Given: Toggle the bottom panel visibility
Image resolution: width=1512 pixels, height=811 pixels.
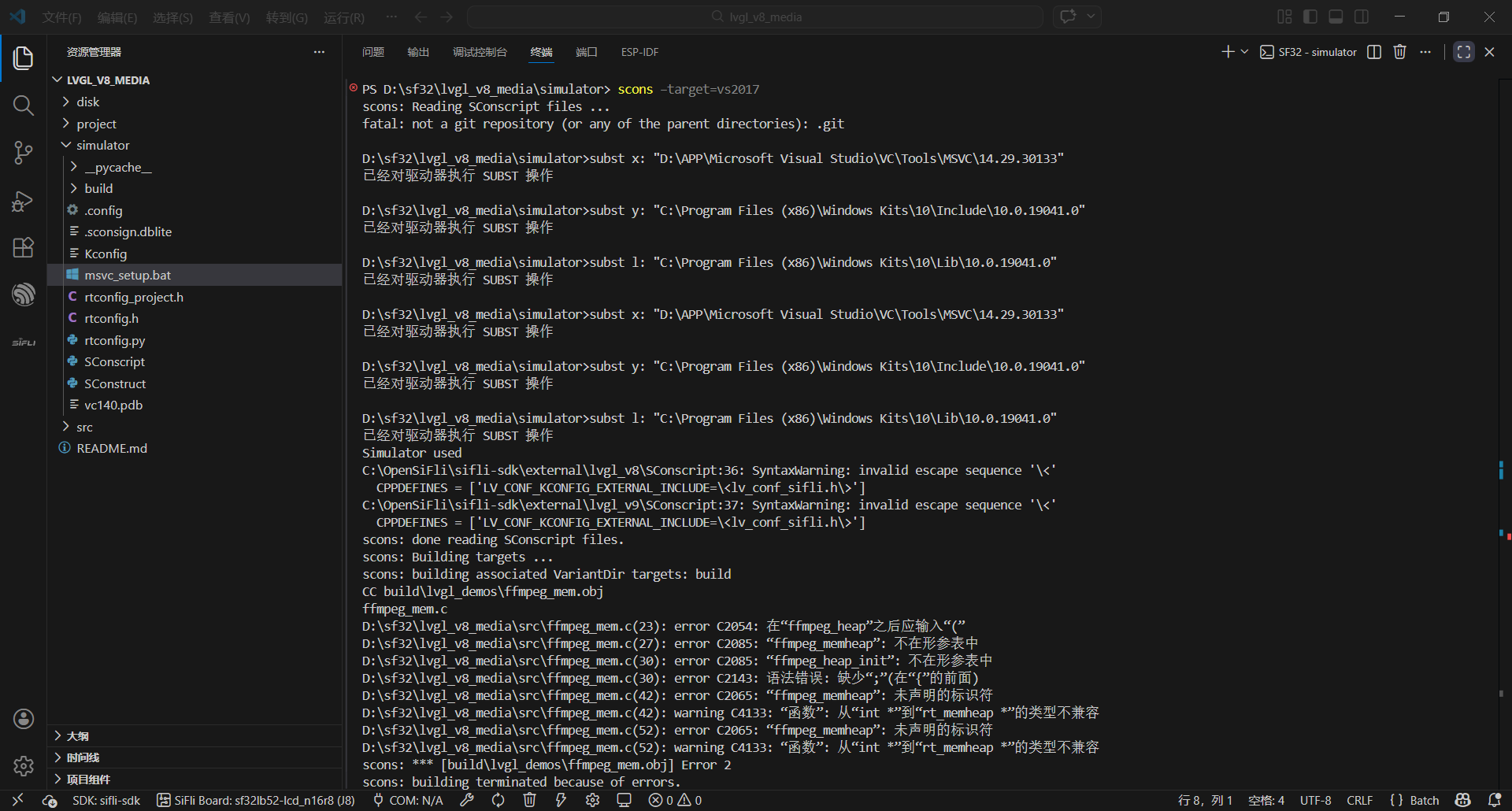Looking at the screenshot, I should point(1336,17).
